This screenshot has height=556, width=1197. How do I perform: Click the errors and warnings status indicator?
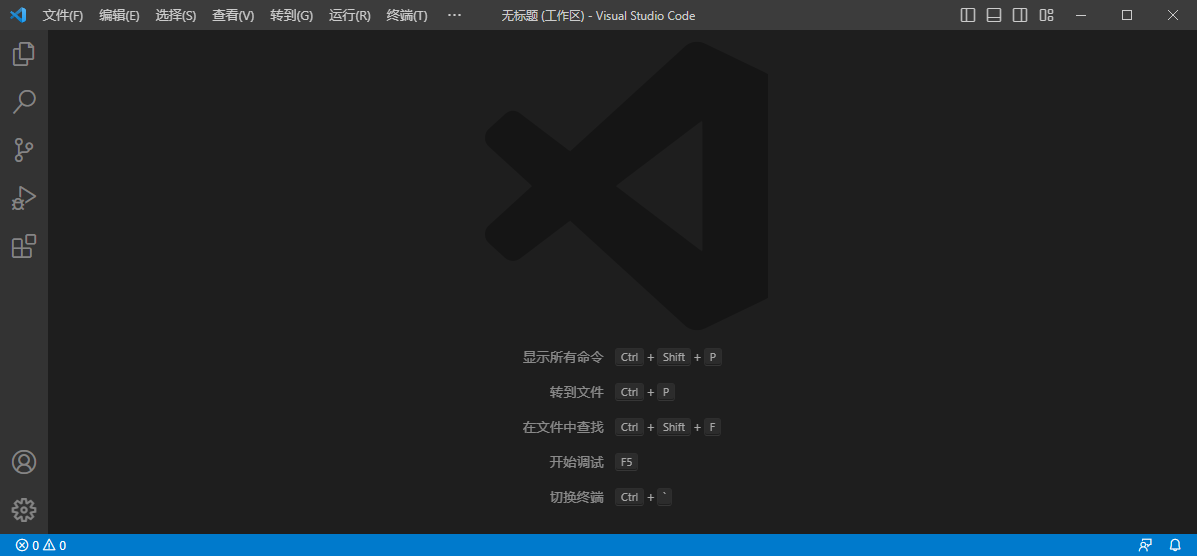click(x=41, y=545)
